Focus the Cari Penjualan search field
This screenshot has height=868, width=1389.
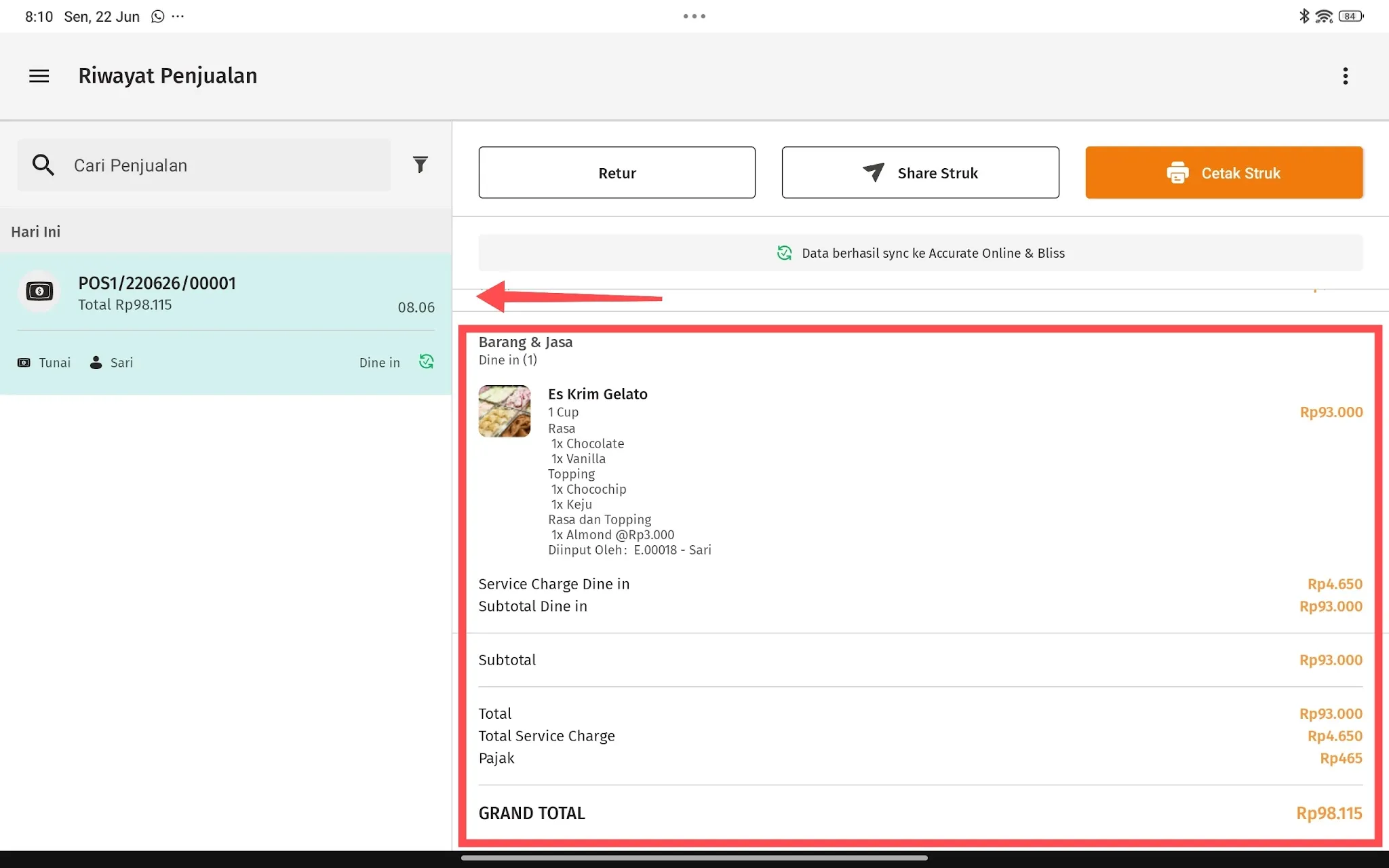tap(204, 165)
